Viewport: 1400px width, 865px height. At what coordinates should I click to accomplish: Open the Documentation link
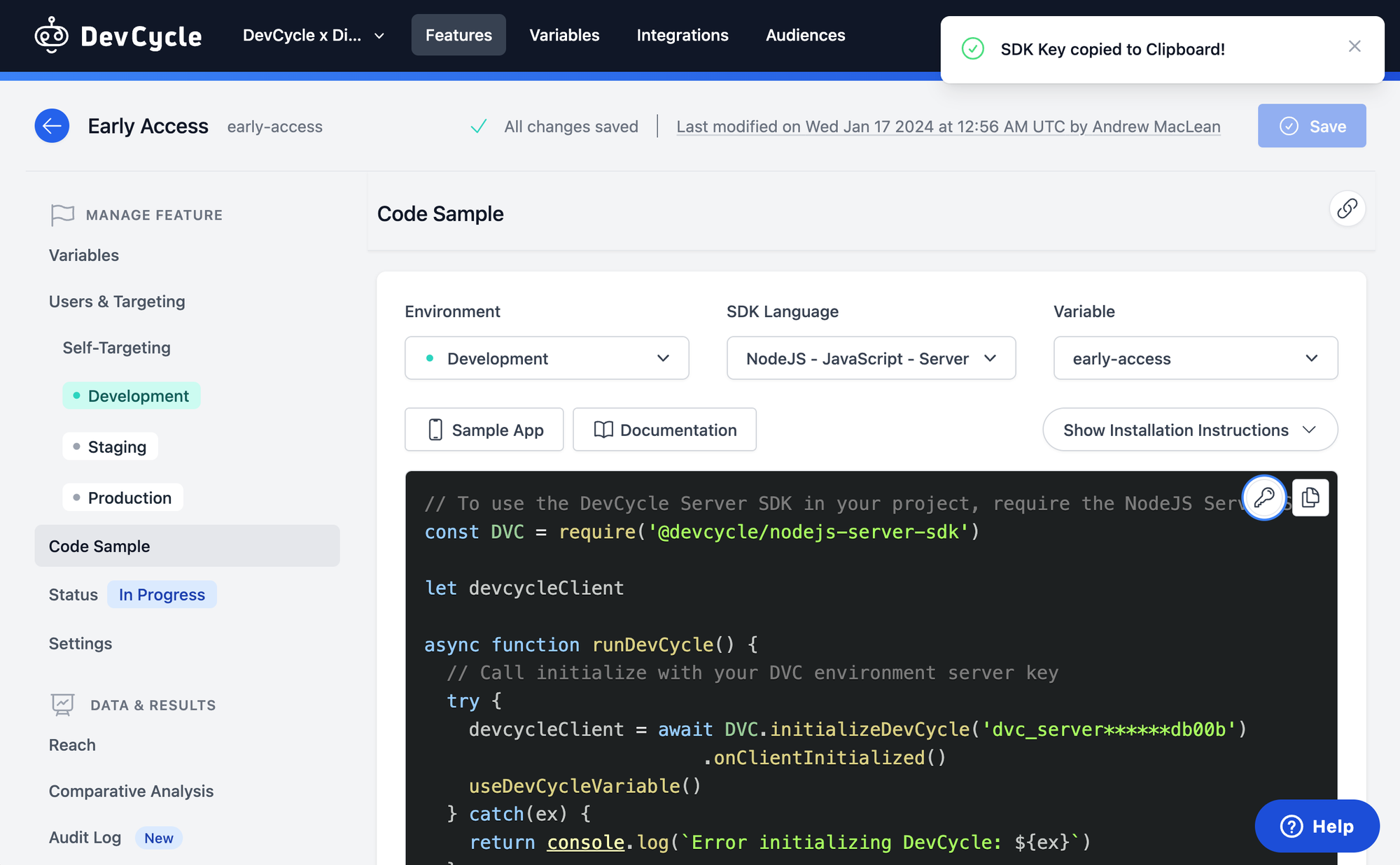[x=664, y=430]
